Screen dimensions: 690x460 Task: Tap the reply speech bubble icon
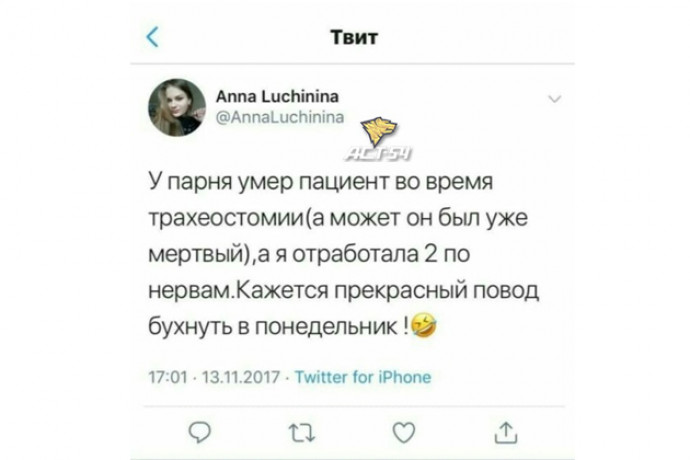(x=200, y=432)
